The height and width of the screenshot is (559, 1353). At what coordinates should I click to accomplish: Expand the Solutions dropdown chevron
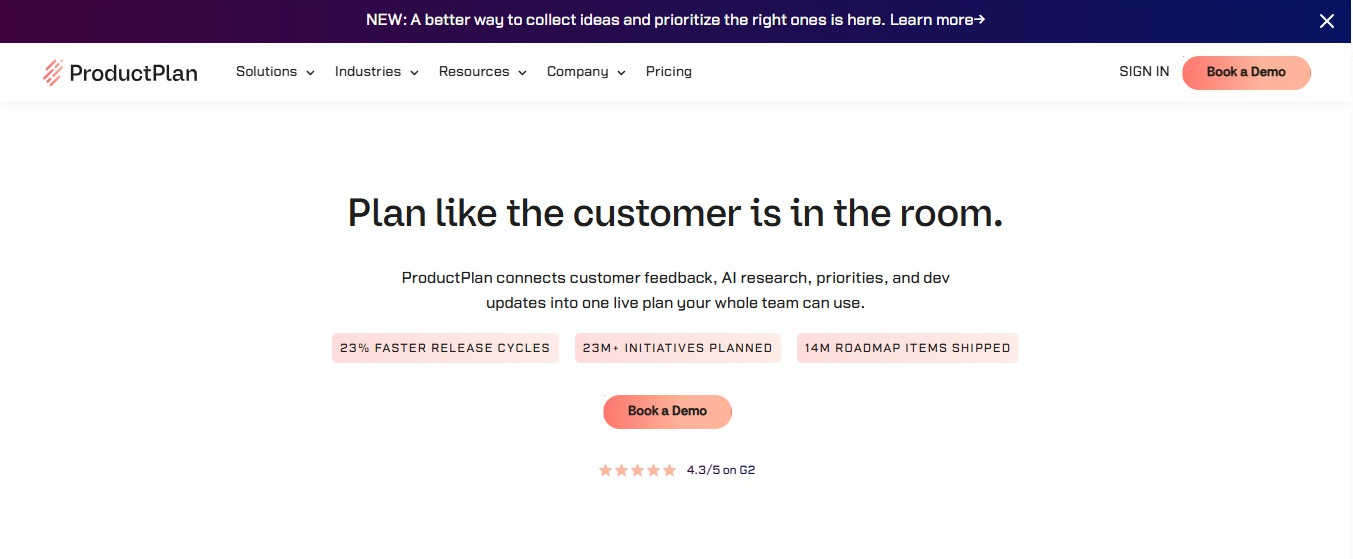click(x=310, y=73)
